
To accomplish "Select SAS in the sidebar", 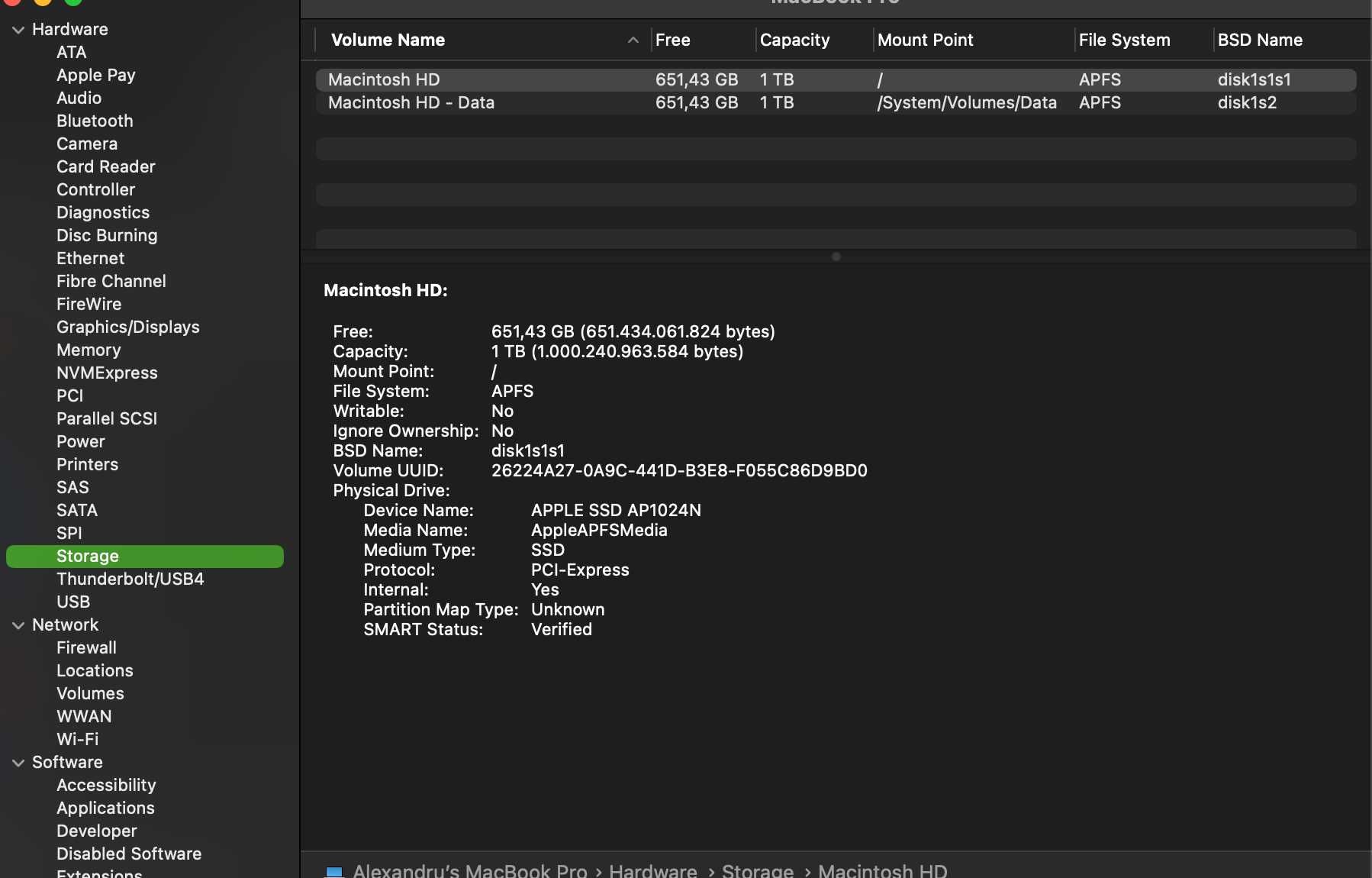I will point(72,487).
